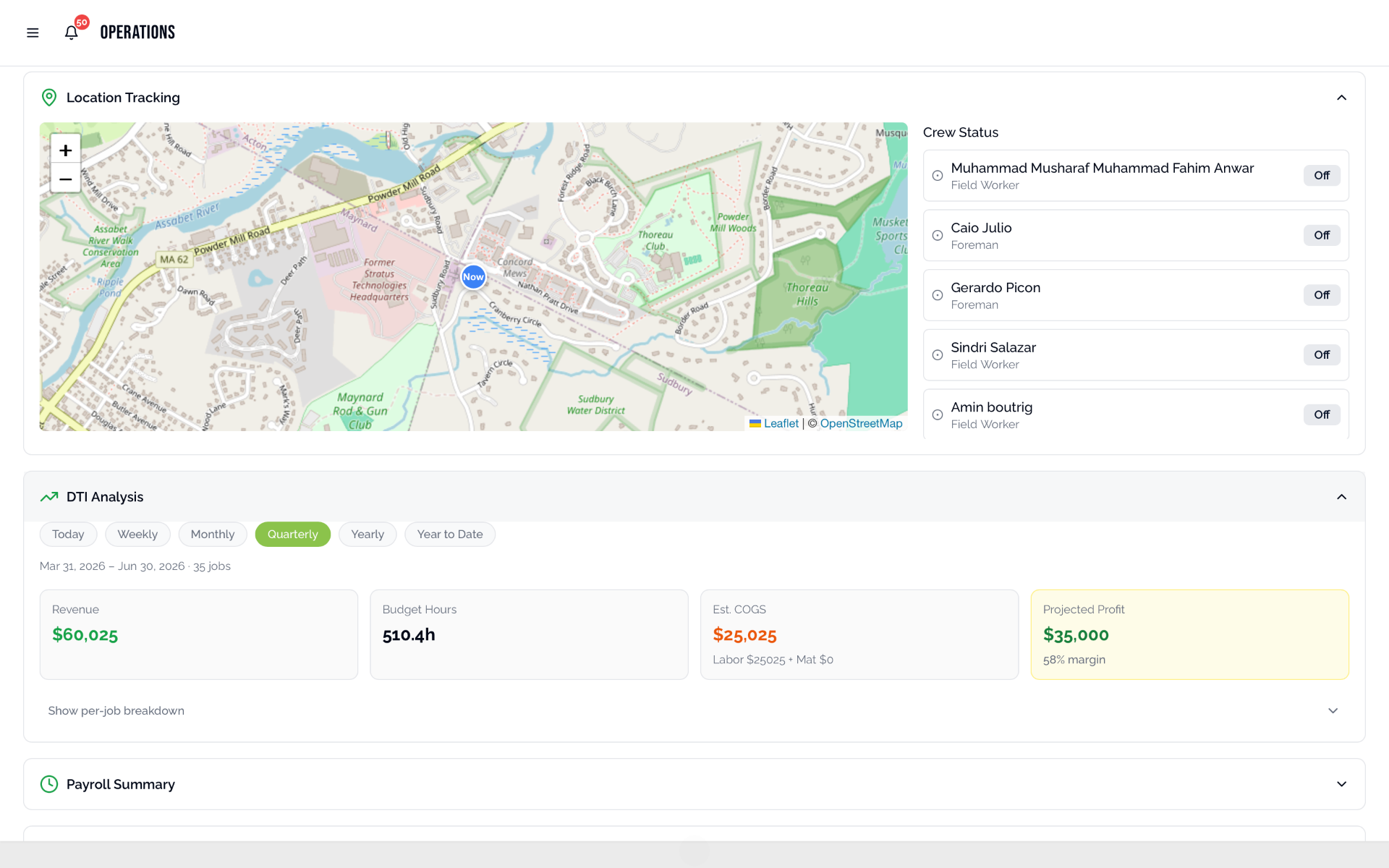Toggle Off status for Caio Julio
The image size is (1389, 868).
pyautogui.click(x=1322, y=235)
